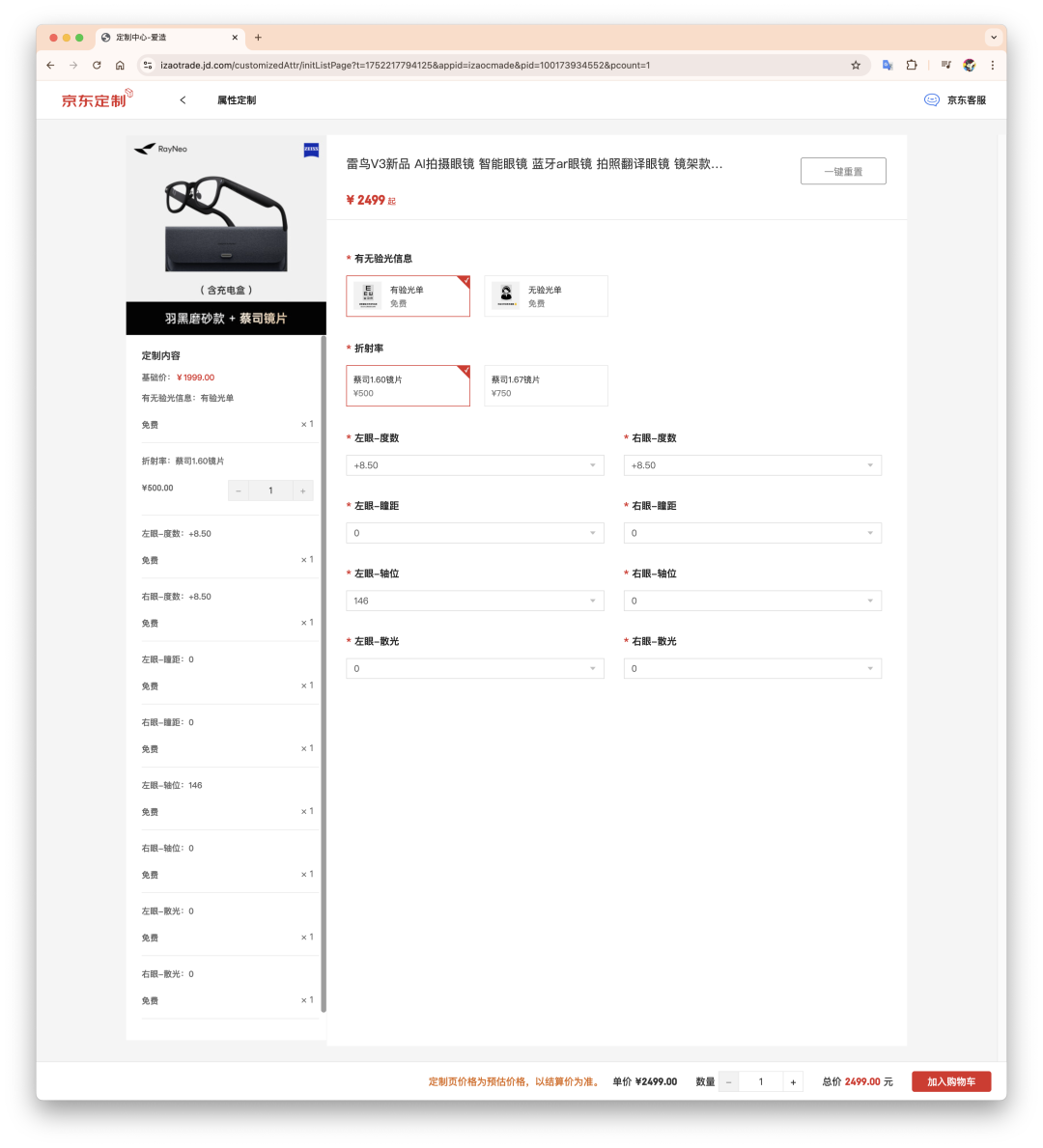Select the 无验光单 prescription option
This screenshot has height=1148, width=1043.
(x=546, y=295)
